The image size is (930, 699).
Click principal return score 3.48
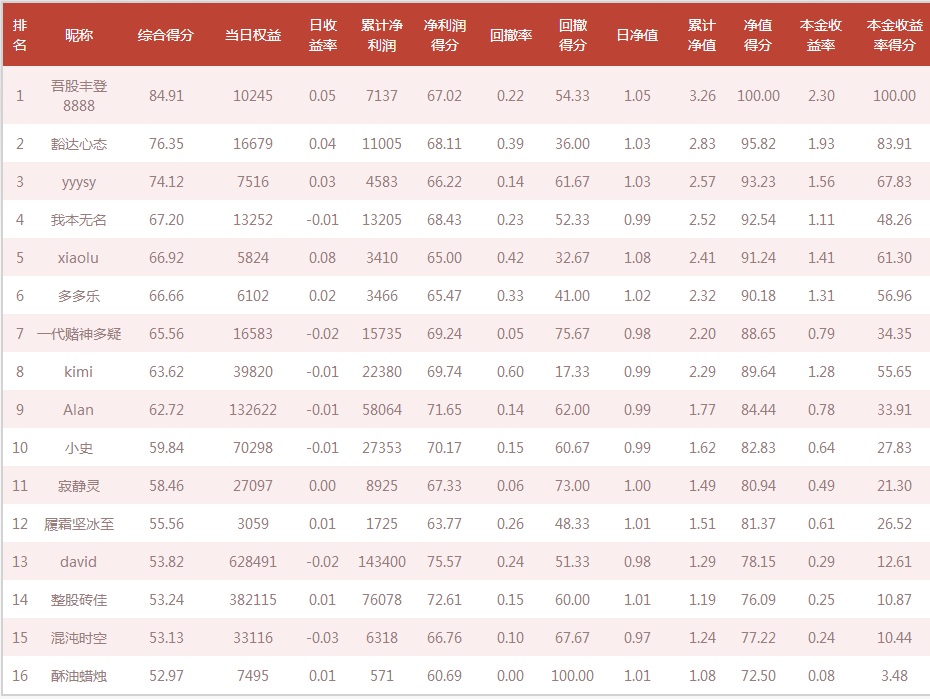[x=894, y=675]
